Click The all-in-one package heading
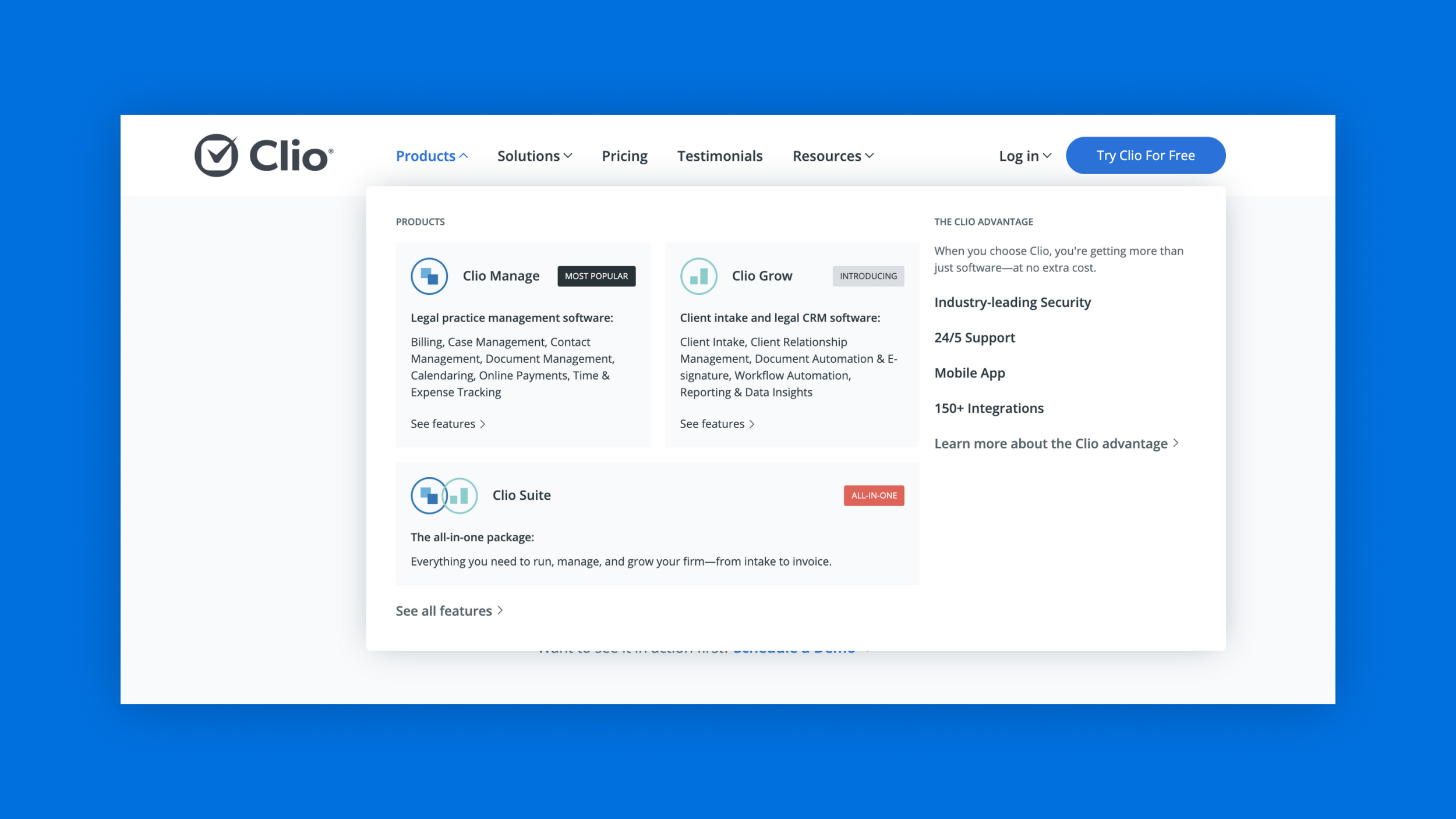1456x819 pixels. (x=472, y=538)
